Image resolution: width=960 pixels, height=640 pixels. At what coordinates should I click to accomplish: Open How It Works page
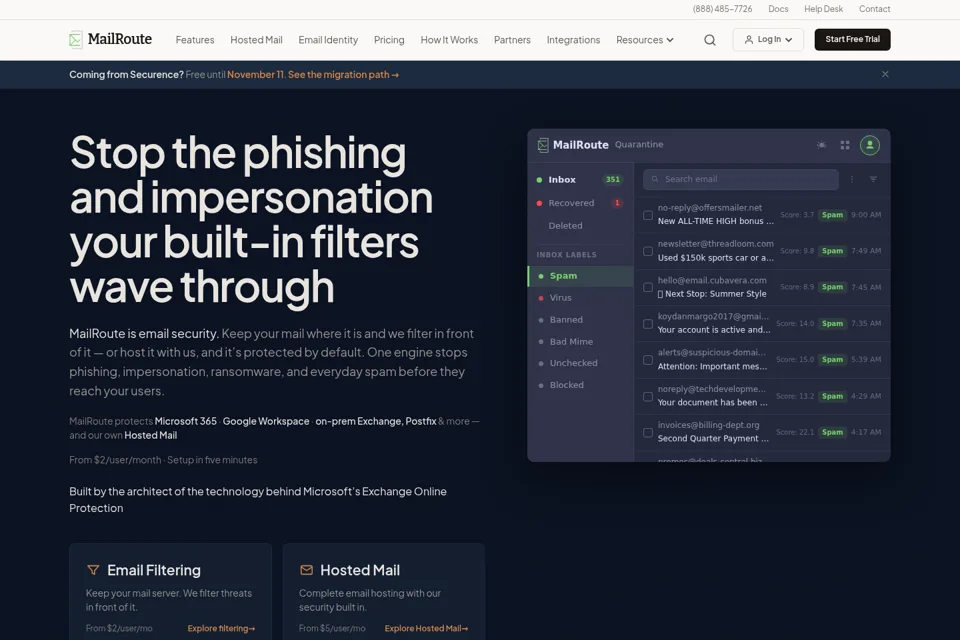449,40
